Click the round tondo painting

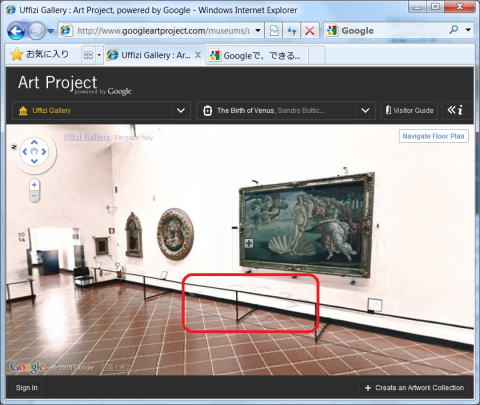(x=175, y=234)
